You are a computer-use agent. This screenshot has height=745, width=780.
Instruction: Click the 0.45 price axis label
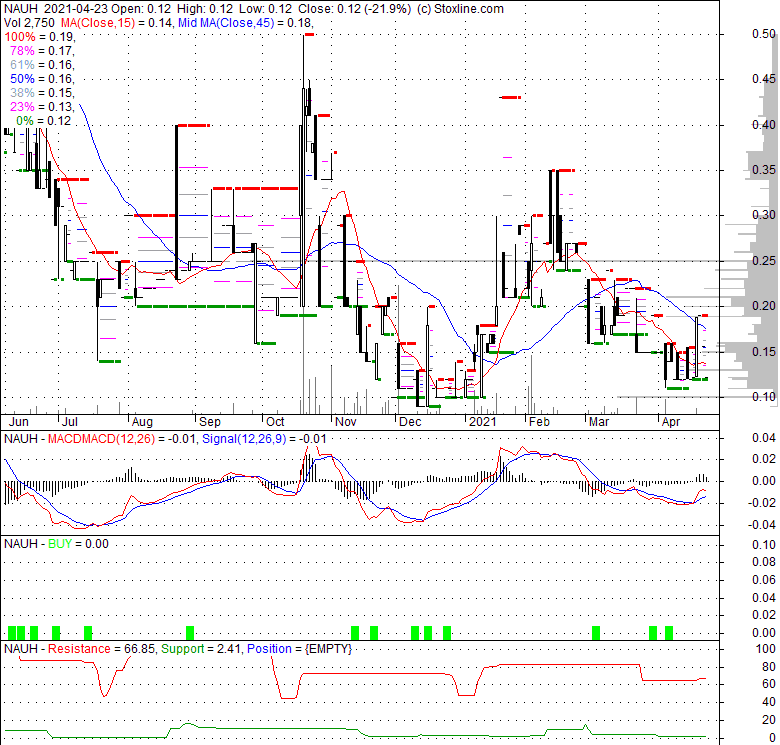click(764, 79)
